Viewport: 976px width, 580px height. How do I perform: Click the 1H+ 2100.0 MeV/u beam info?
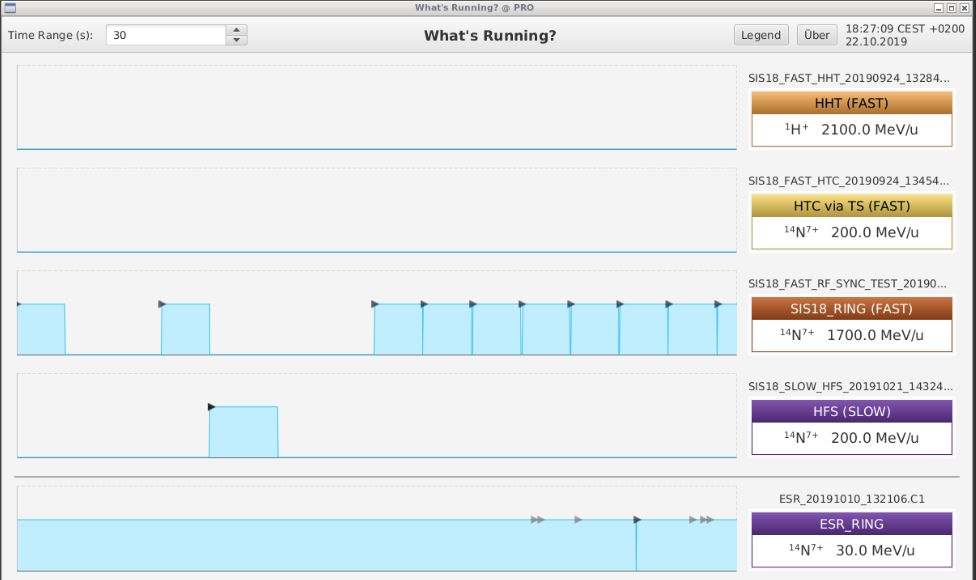pos(851,130)
